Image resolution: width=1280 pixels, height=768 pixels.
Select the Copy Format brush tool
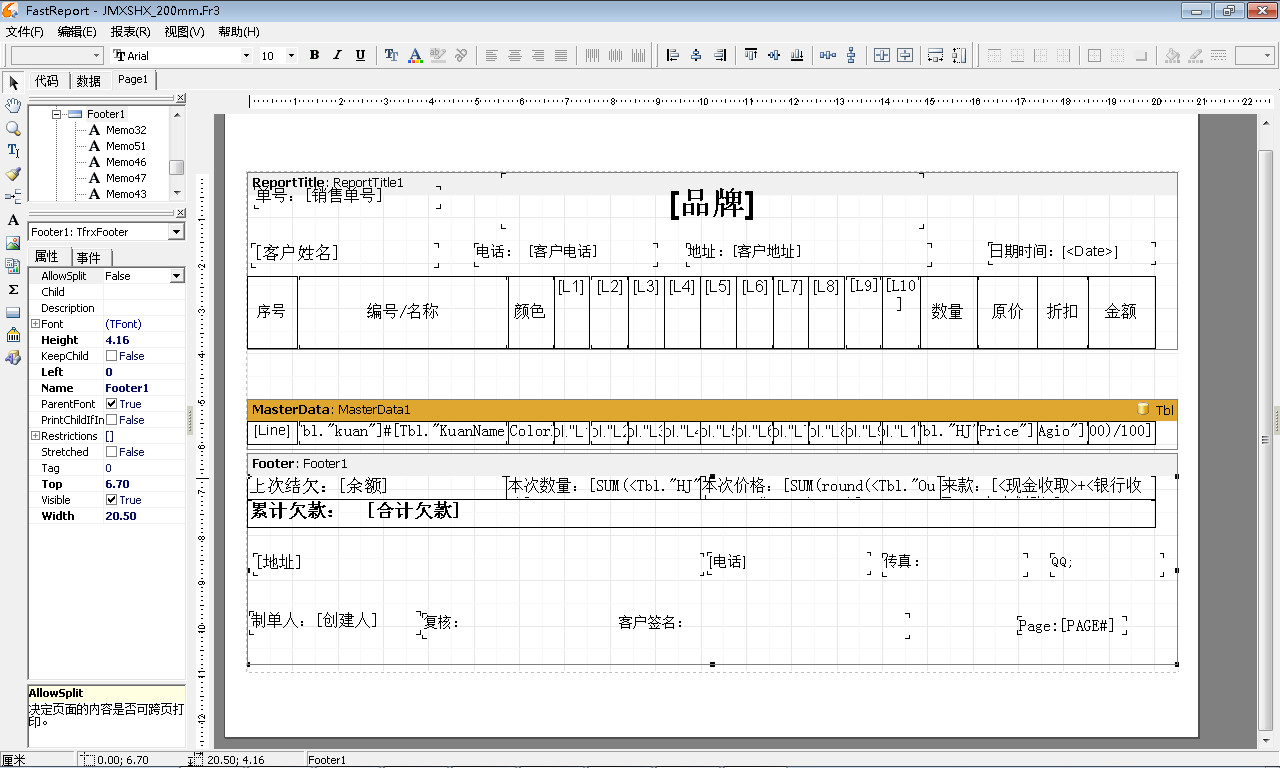(x=13, y=174)
